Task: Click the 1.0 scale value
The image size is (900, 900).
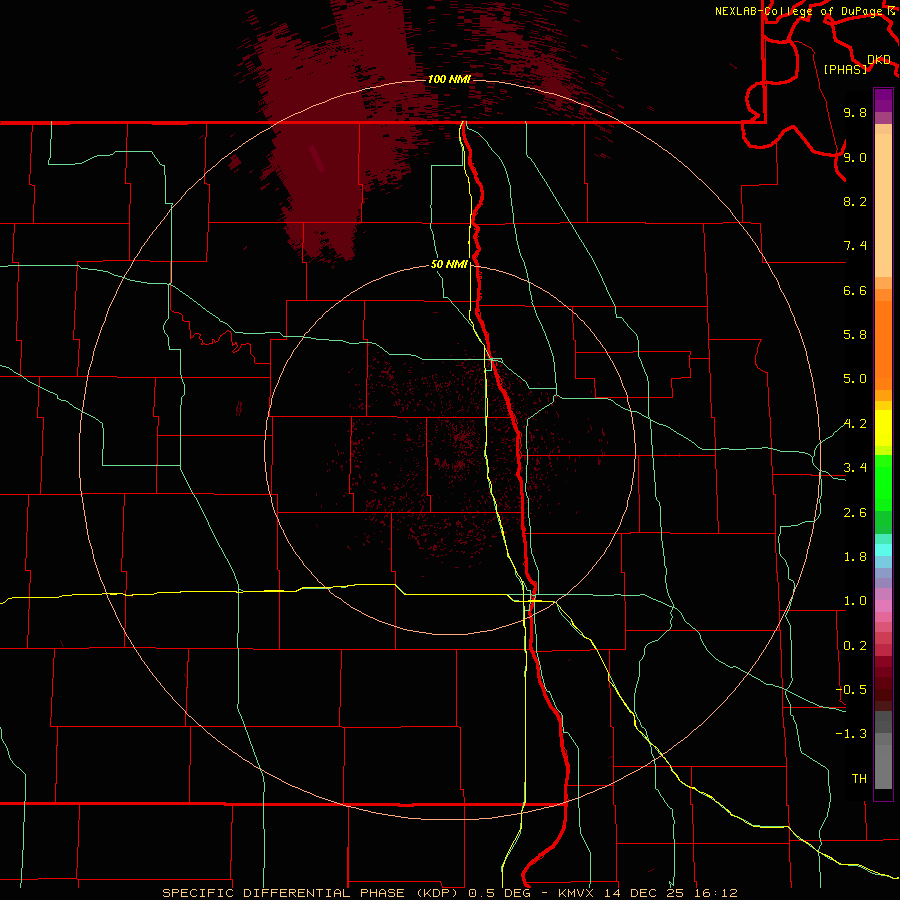Action: (x=855, y=601)
